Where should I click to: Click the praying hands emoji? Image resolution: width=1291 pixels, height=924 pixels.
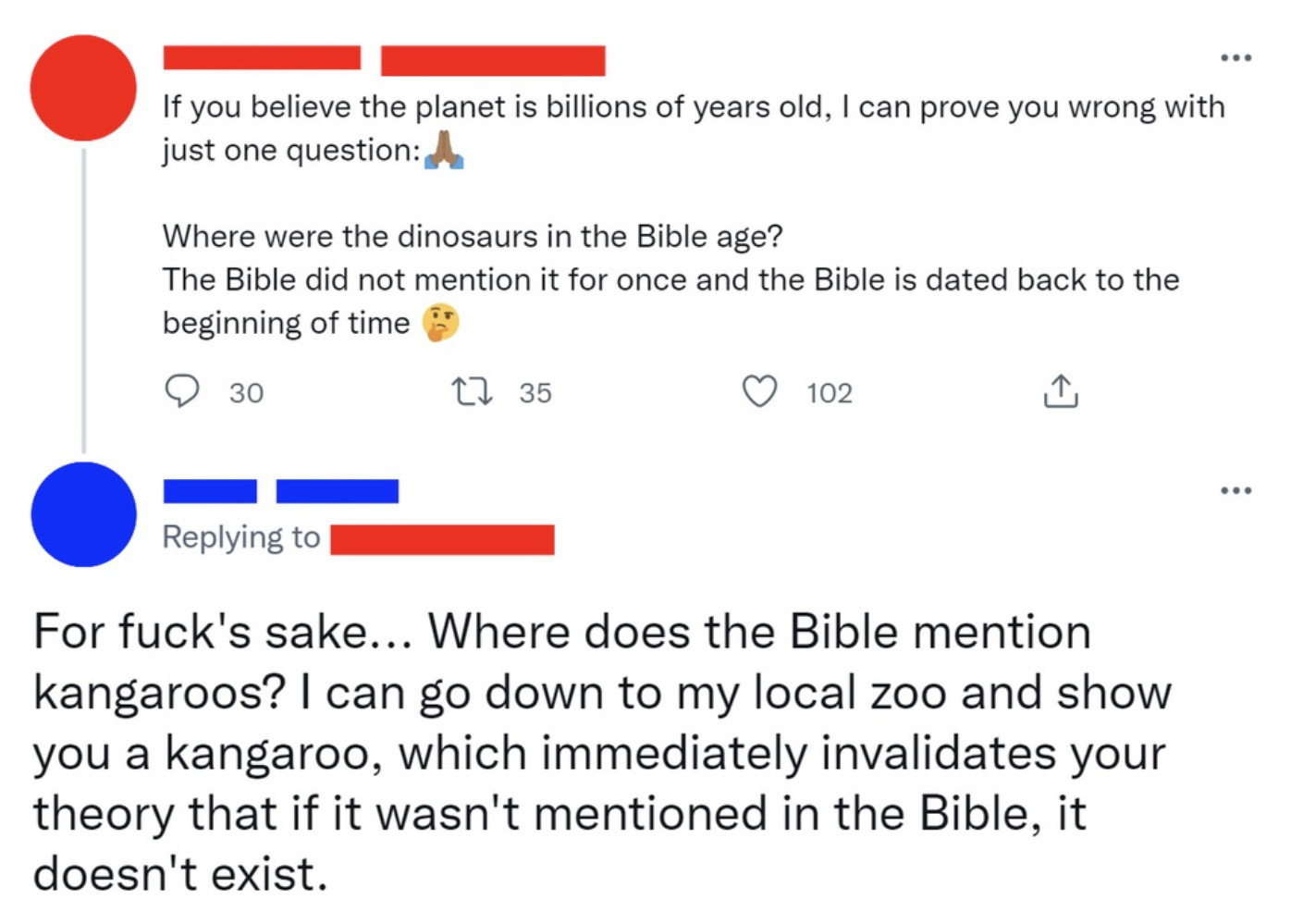coord(444,150)
